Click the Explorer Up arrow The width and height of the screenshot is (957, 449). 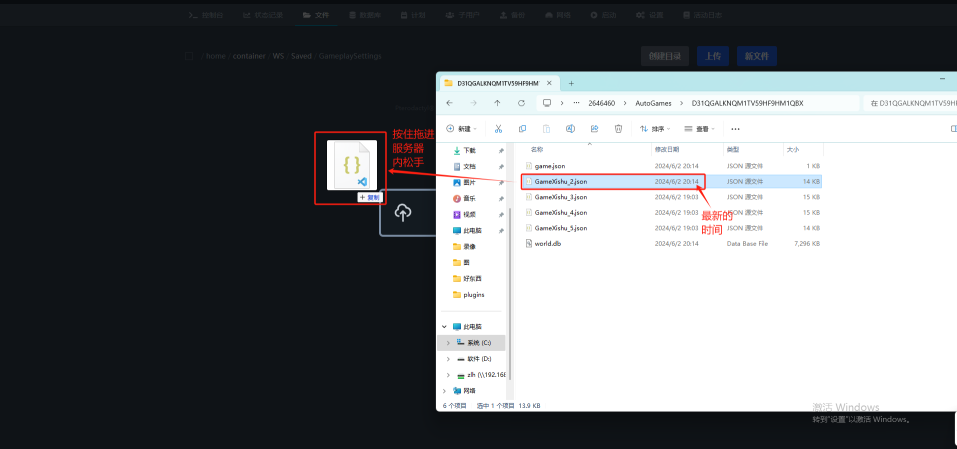(x=497, y=103)
